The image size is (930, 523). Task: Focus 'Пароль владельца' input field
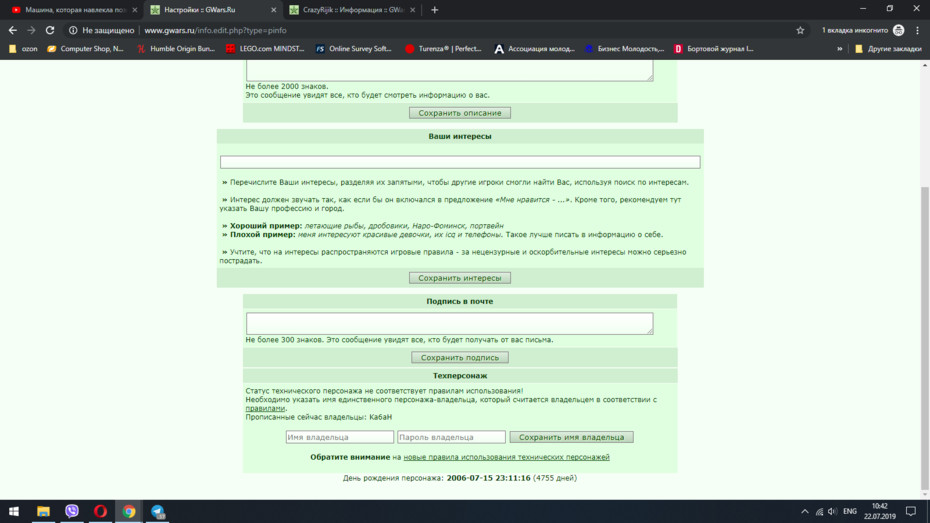point(451,437)
